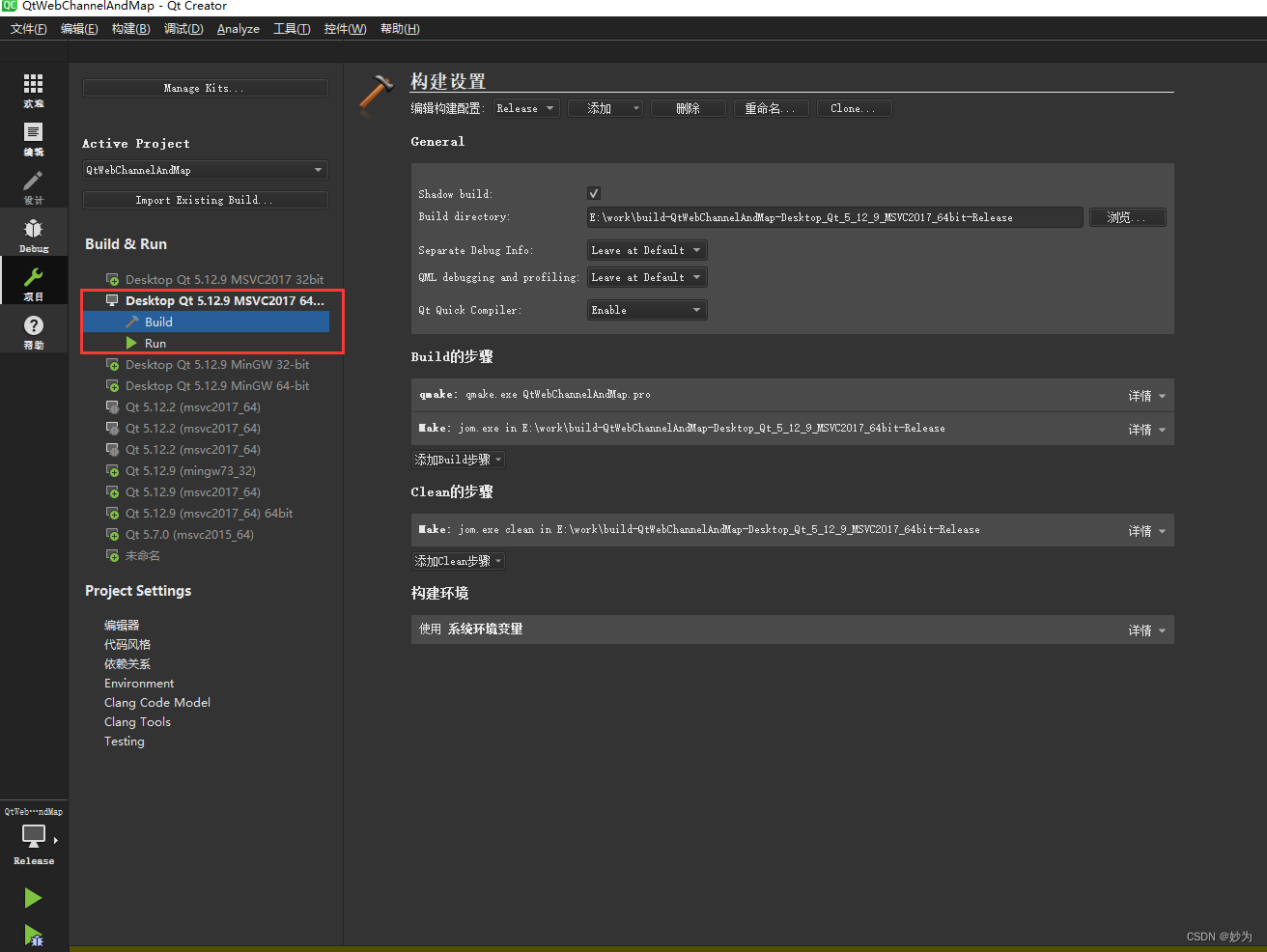This screenshot has height=952, width=1267.
Task: Switch to Debug mode bug icon
Action: tap(34, 229)
